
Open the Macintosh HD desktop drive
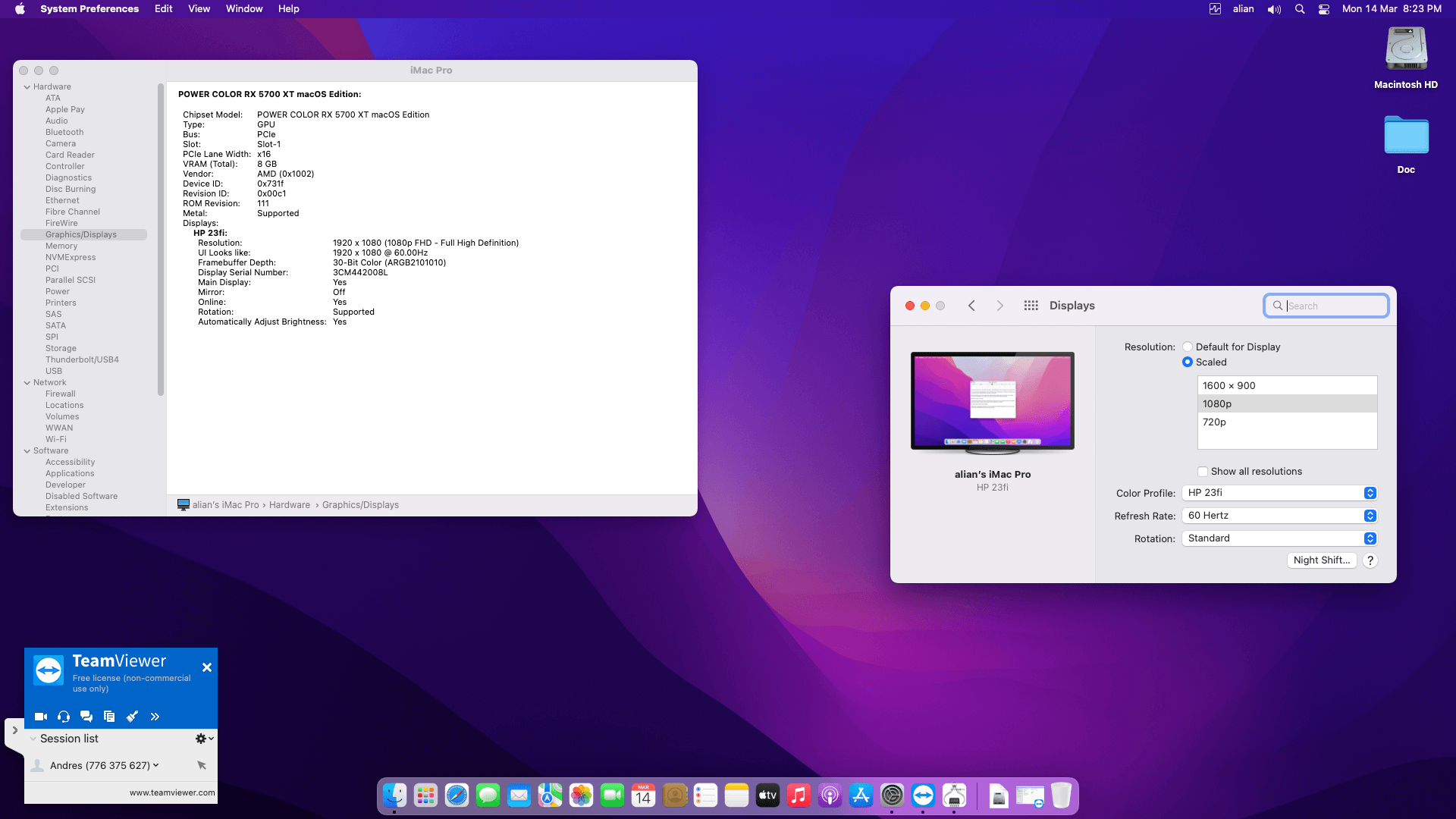click(1406, 50)
